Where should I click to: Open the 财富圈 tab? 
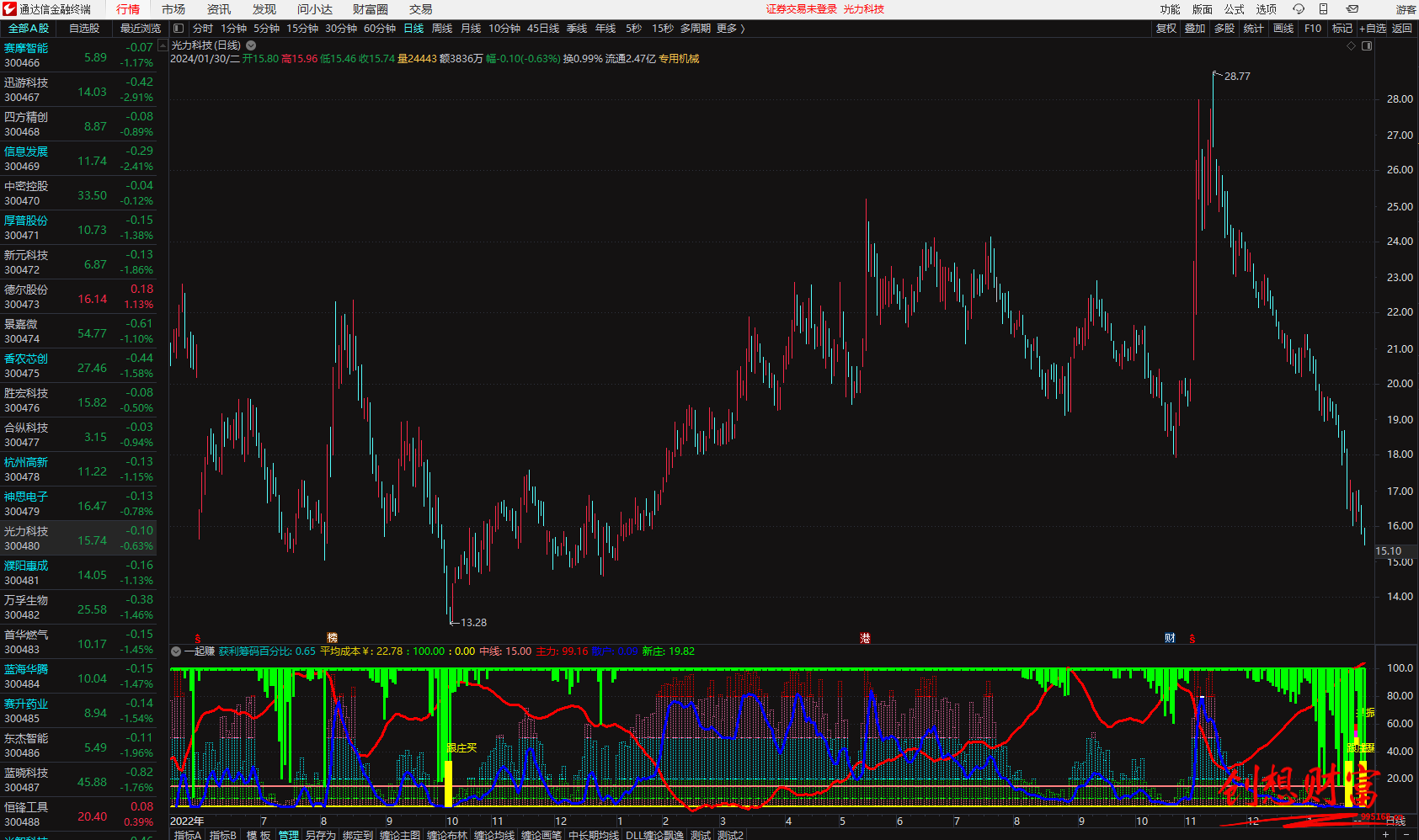(371, 9)
